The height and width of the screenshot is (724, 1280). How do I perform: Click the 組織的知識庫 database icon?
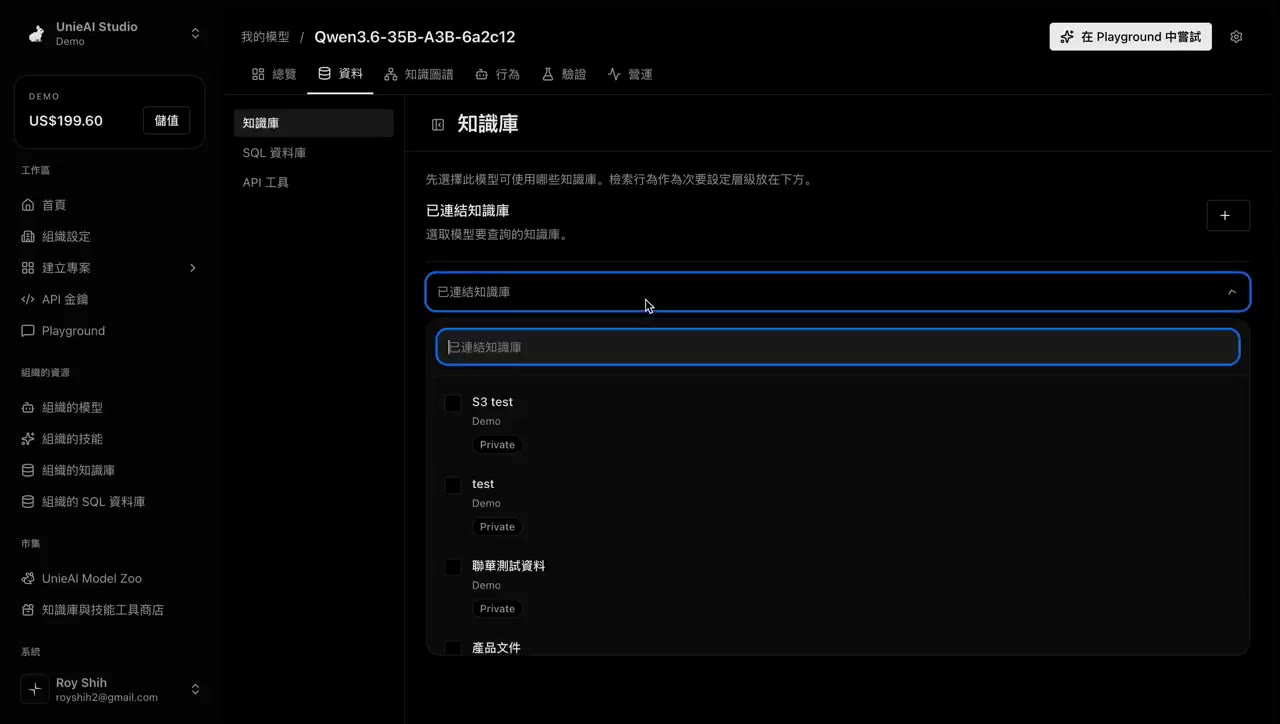28,470
